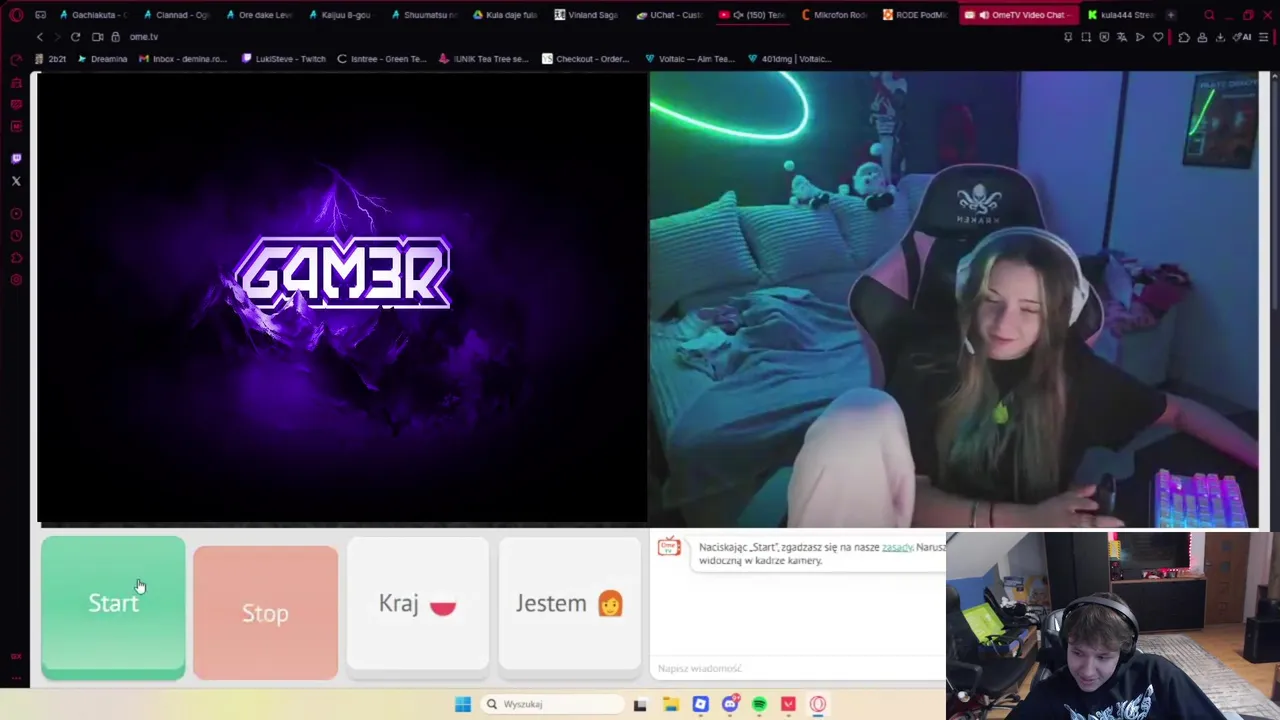This screenshot has height=720, width=1280.
Task: Go forward in browser history
Action: 56,37
